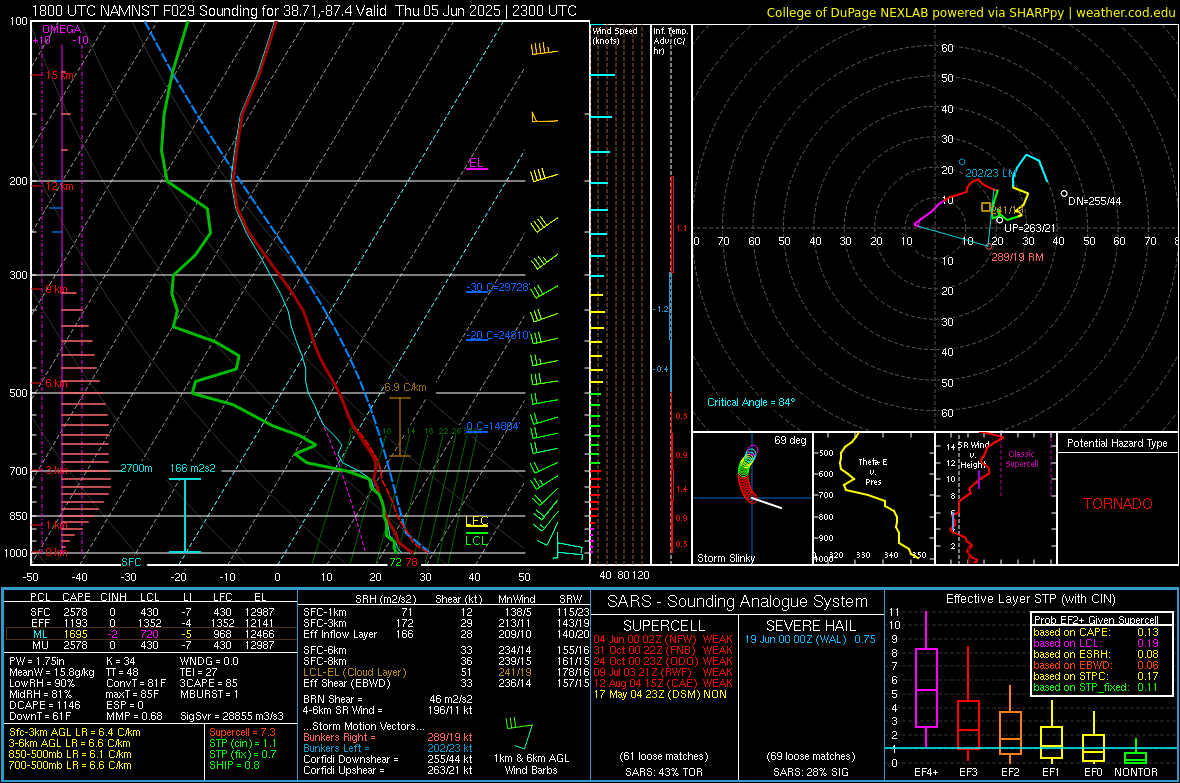Select the green 'LCL' level label
Screen dimensions: 1180x783
[x=476, y=541]
